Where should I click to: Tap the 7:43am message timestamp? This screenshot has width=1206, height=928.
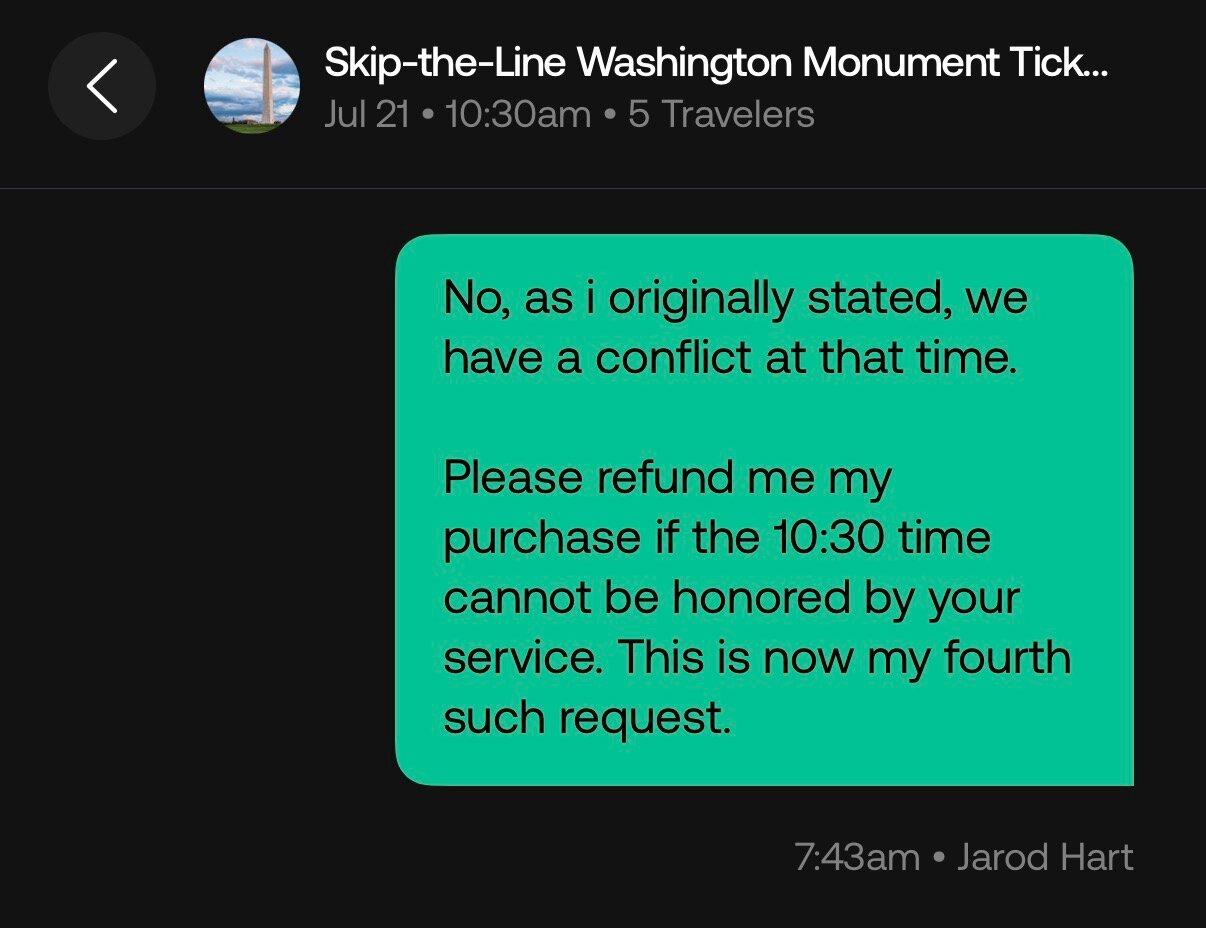(857, 857)
